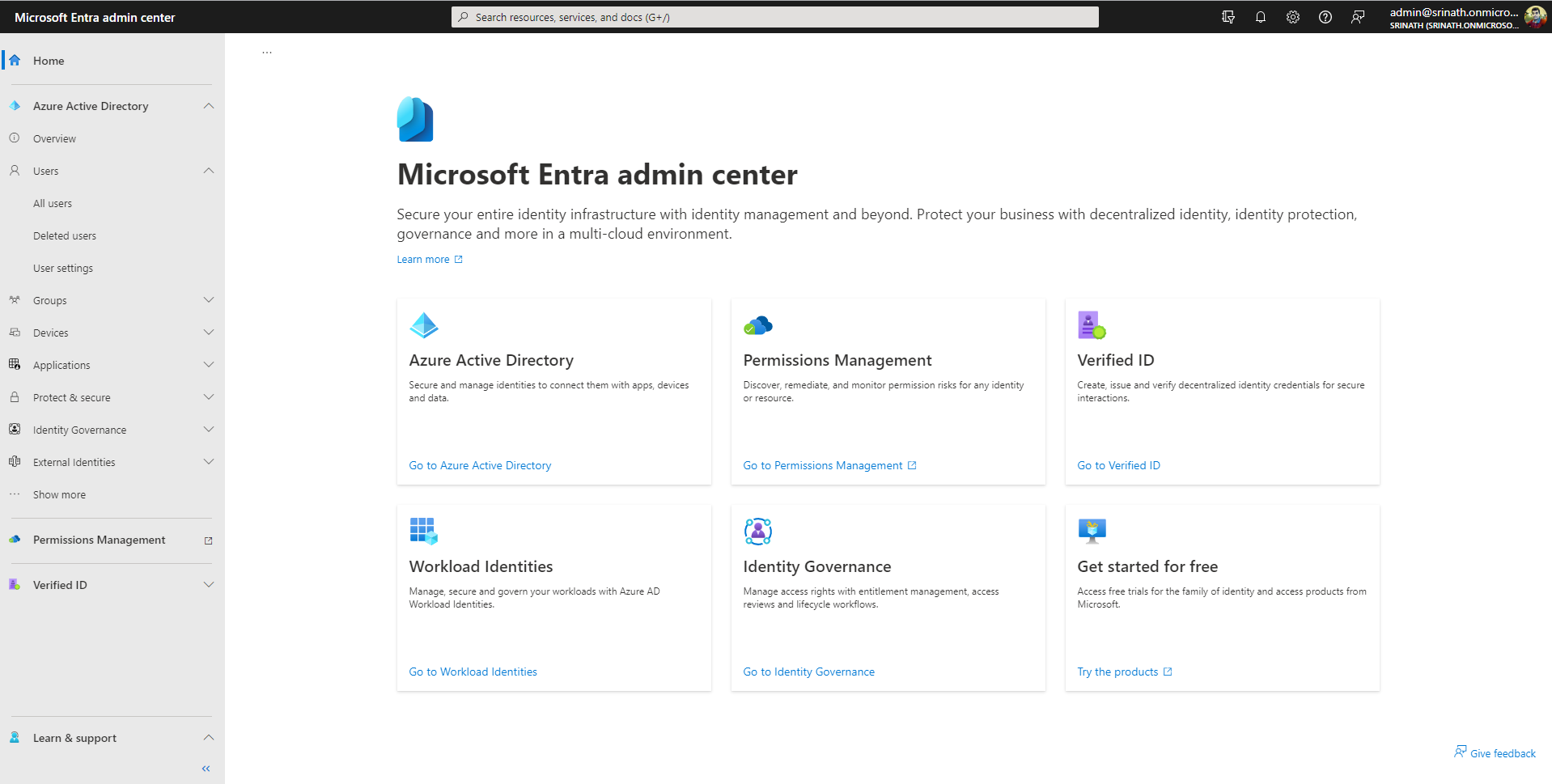The height and width of the screenshot is (784, 1552).
Task: Expand the Protect & secure section
Action: tap(208, 397)
